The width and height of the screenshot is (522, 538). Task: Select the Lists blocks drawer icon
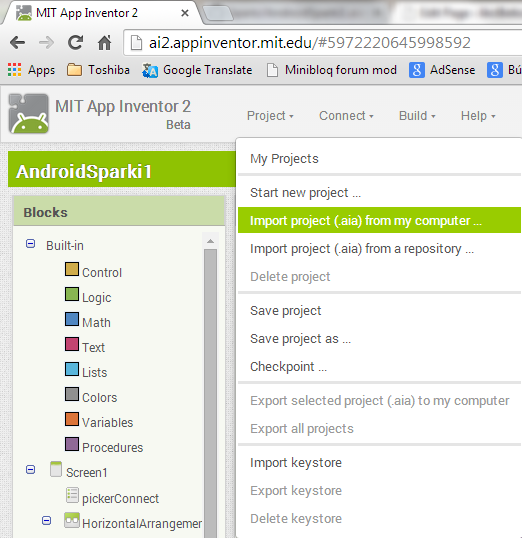(x=72, y=369)
